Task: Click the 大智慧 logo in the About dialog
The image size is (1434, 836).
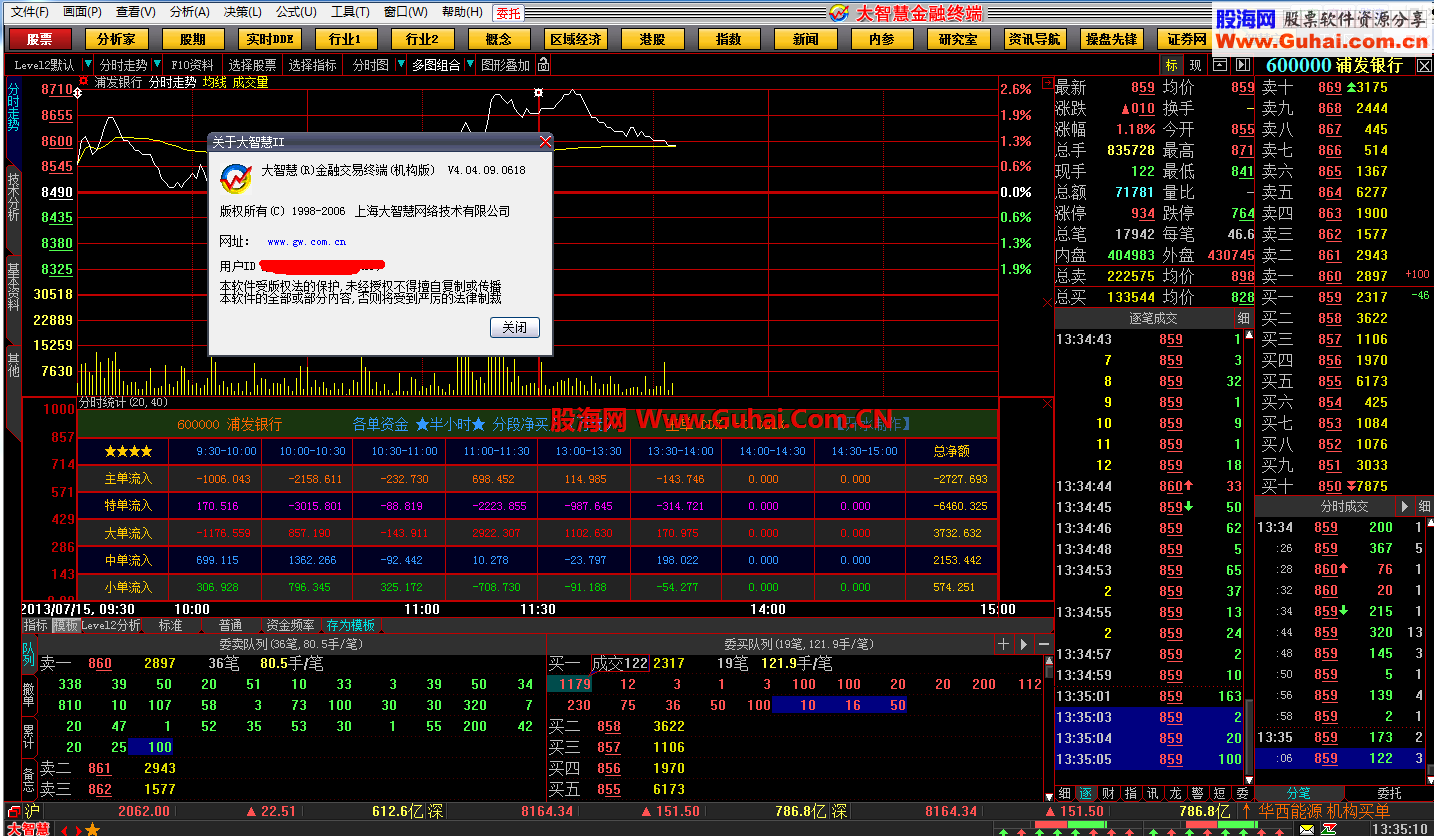Action: coord(236,178)
